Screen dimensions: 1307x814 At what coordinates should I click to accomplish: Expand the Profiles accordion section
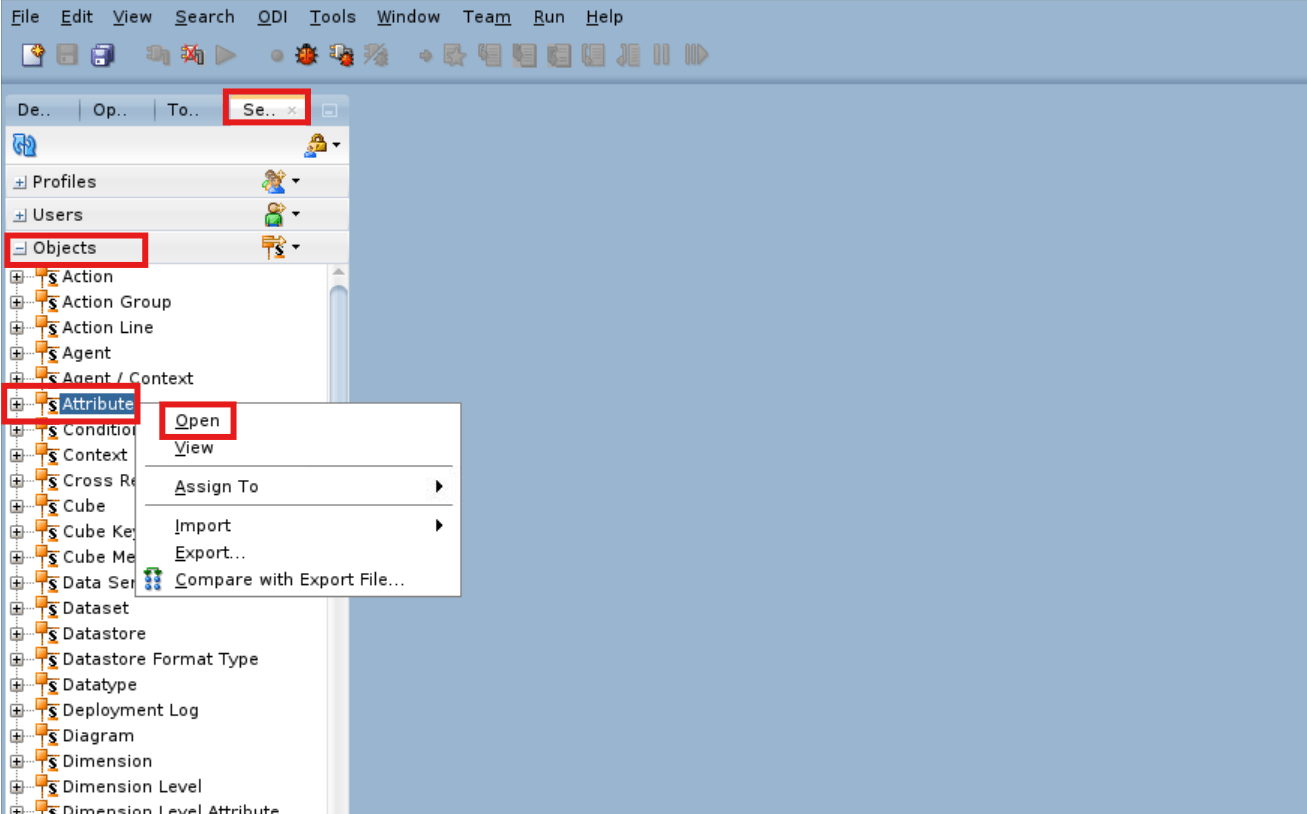(x=19, y=181)
